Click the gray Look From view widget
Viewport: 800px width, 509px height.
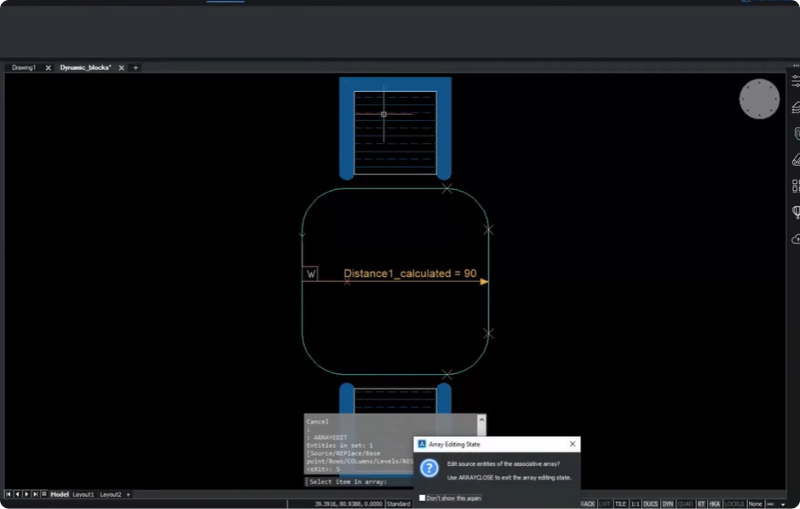click(x=759, y=99)
